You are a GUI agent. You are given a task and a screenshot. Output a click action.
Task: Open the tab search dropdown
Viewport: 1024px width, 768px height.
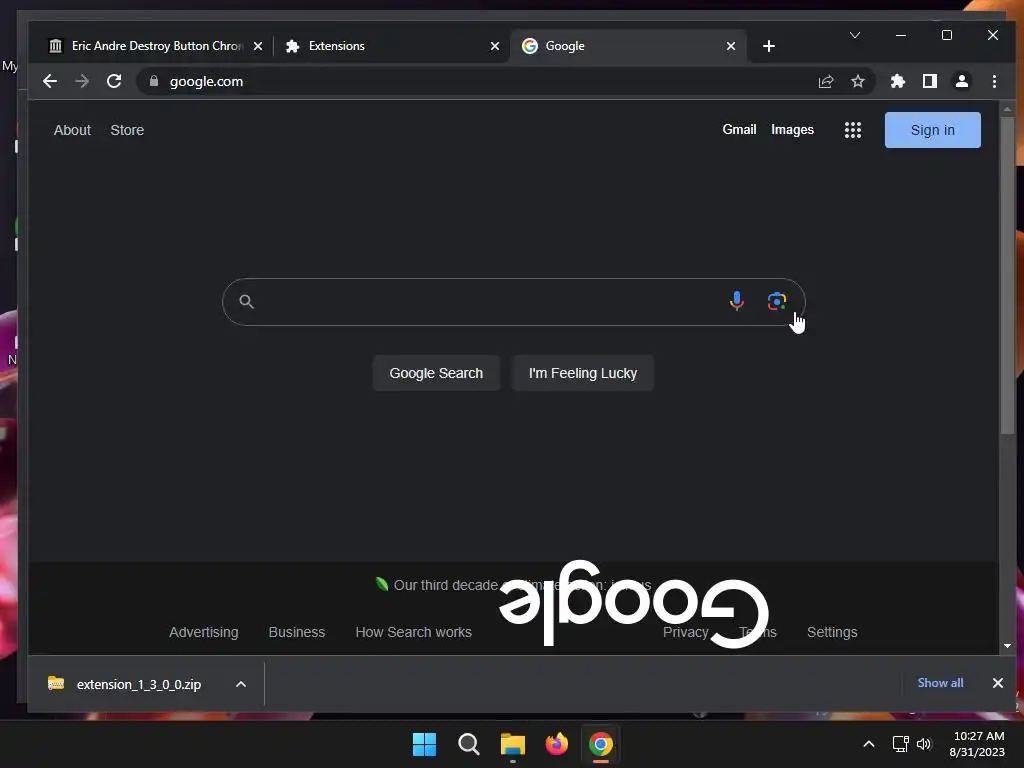(855, 35)
